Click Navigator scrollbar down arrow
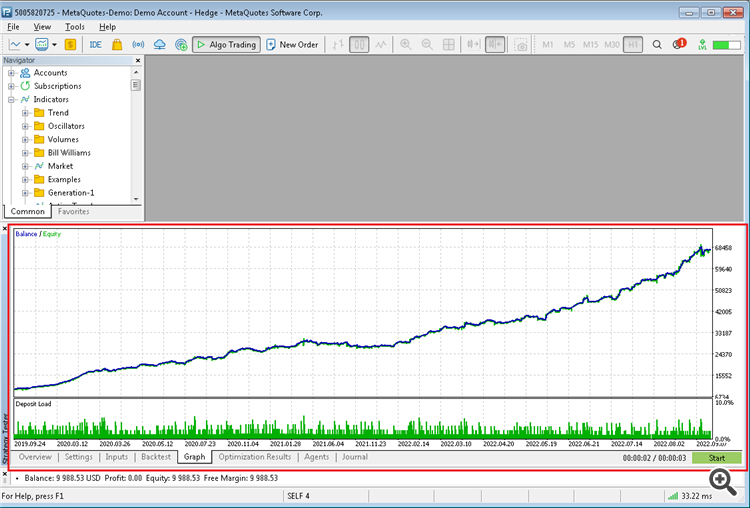Screen dimensions: 750x508 (136, 199)
